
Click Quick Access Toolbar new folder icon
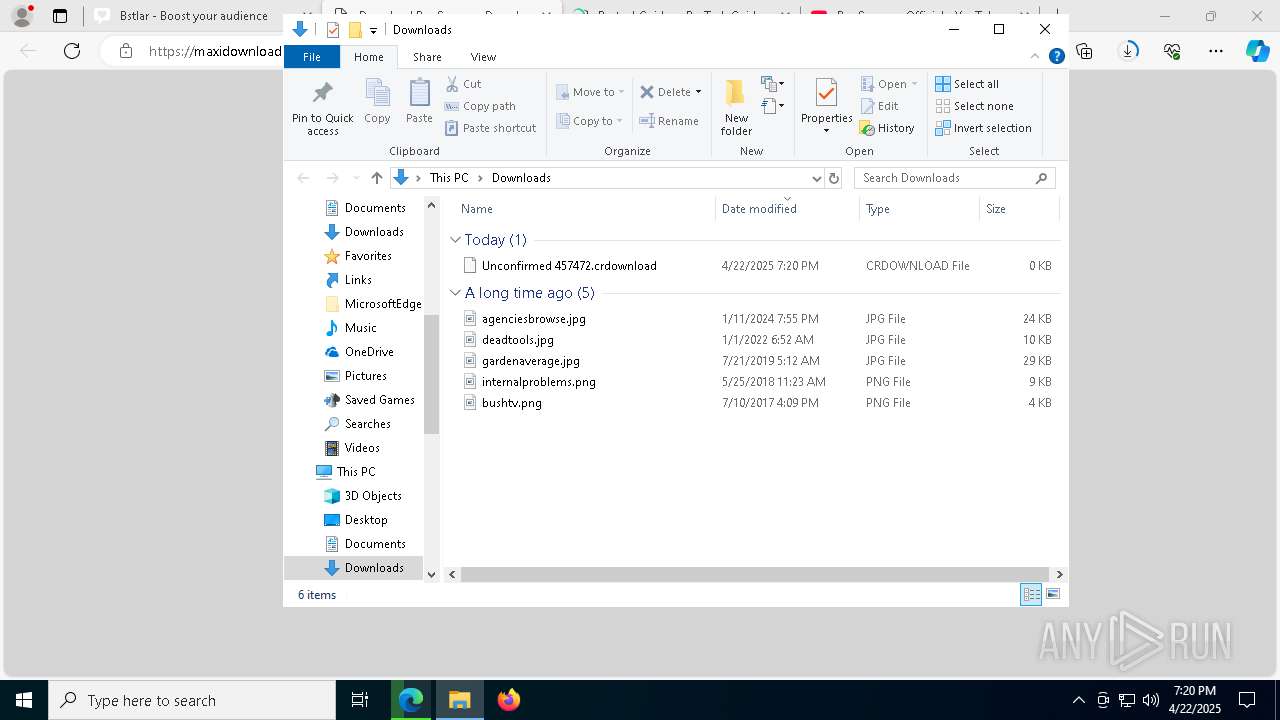pos(355,30)
